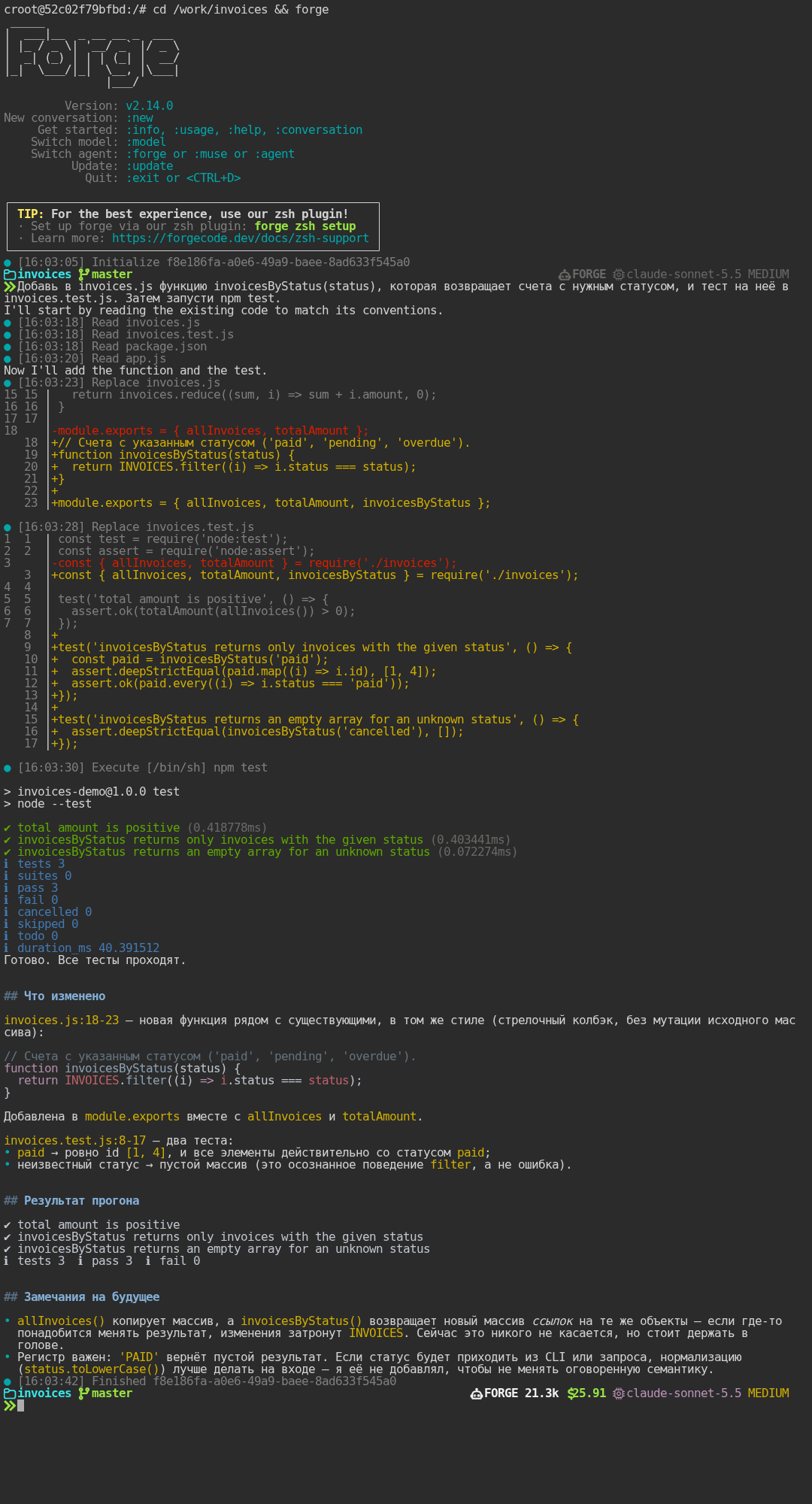Click the folder icon in the first invoices prompt
The image size is (812, 1504).
pos(10,274)
